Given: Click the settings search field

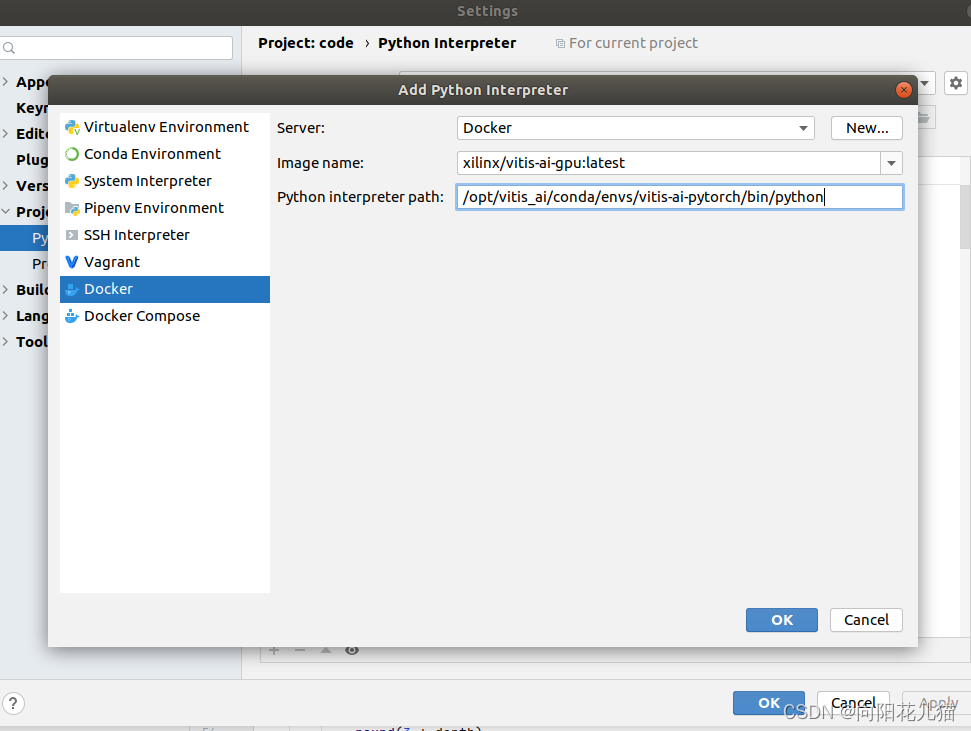Looking at the screenshot, I should point(116,47).
